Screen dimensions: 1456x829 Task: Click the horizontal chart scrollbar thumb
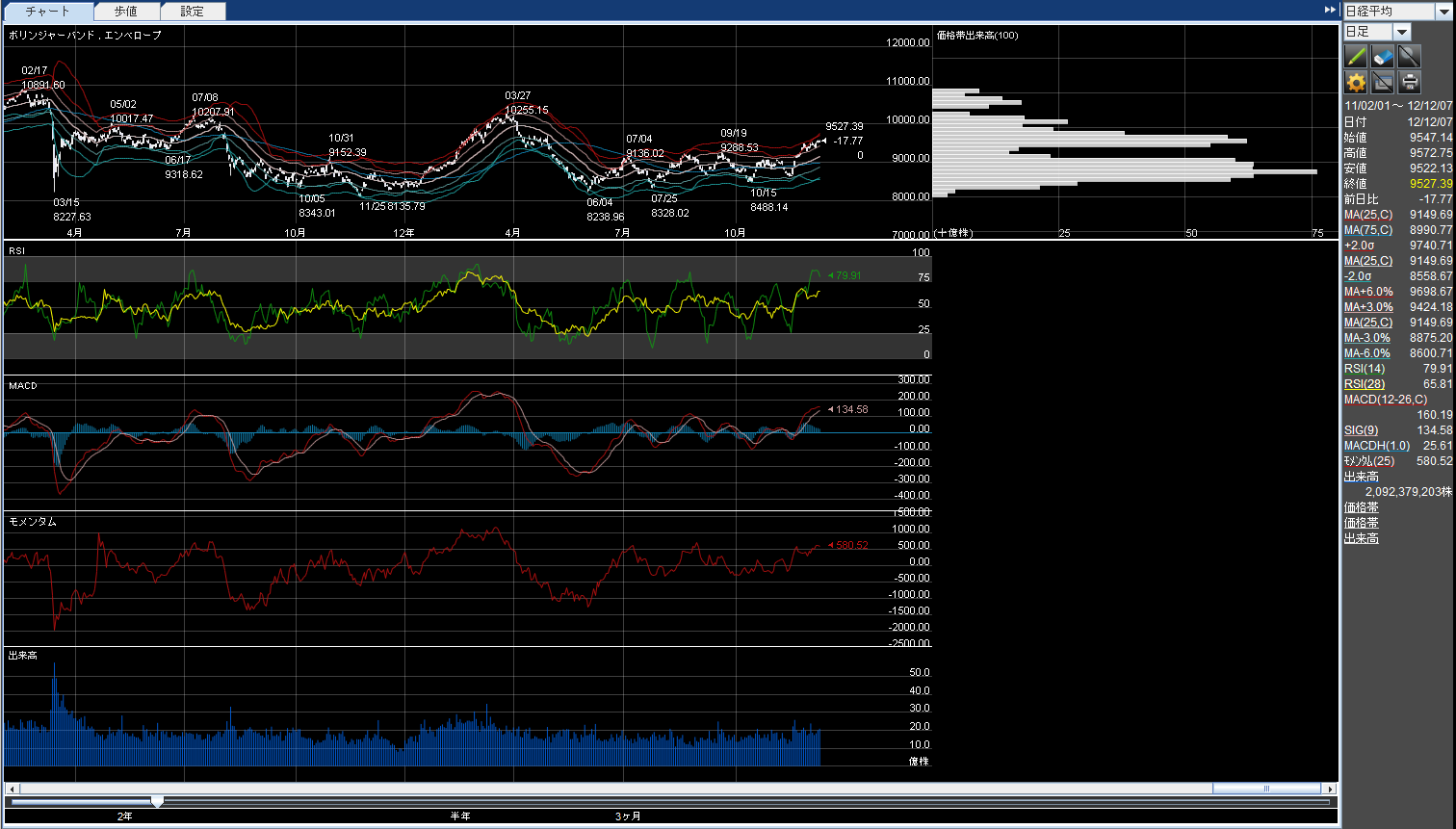[1266, 789]
